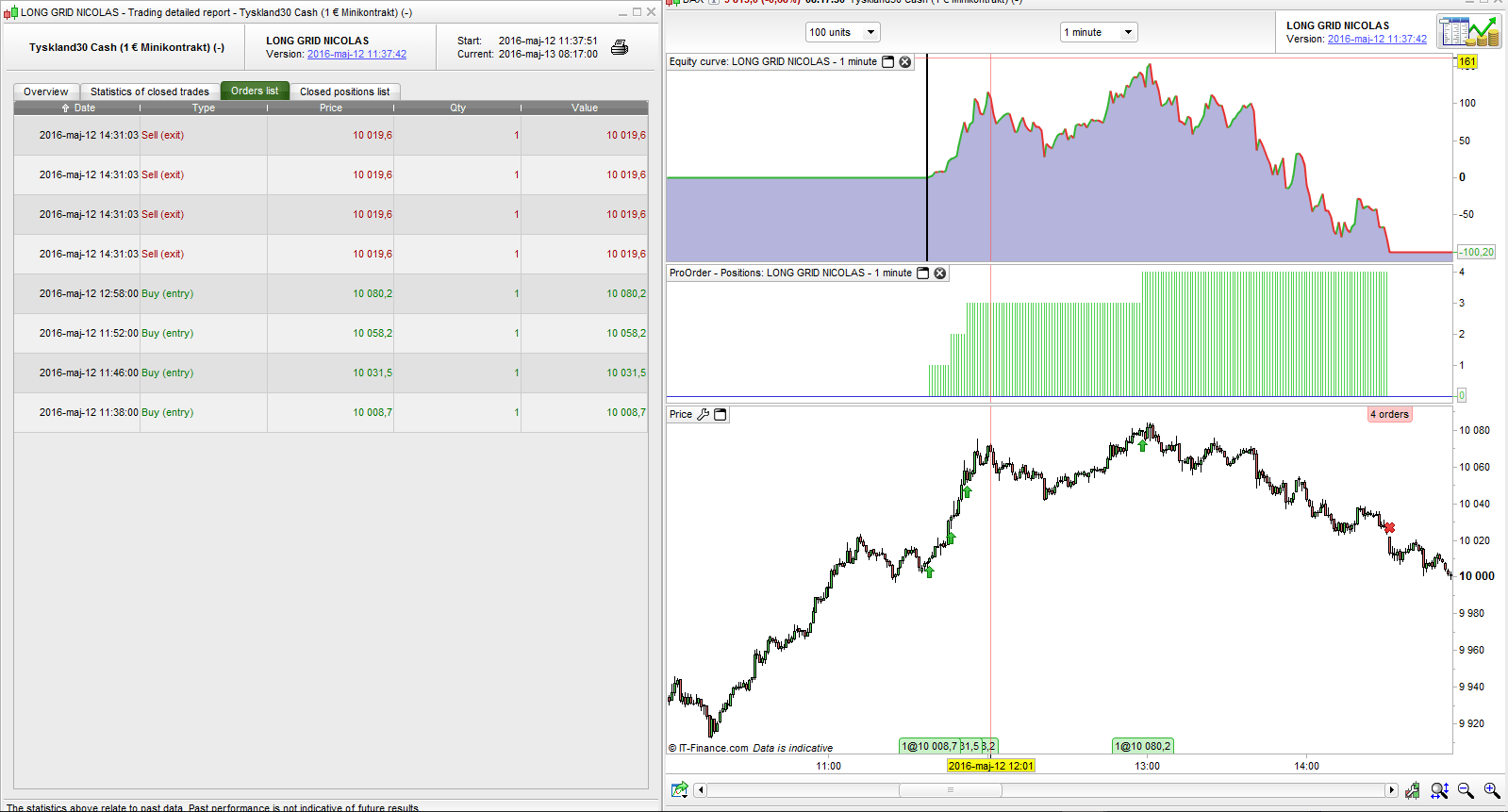Click the yellow 2016-maj-12 12:01 time label
1508x812 pixels.
(x=991, y=766)
